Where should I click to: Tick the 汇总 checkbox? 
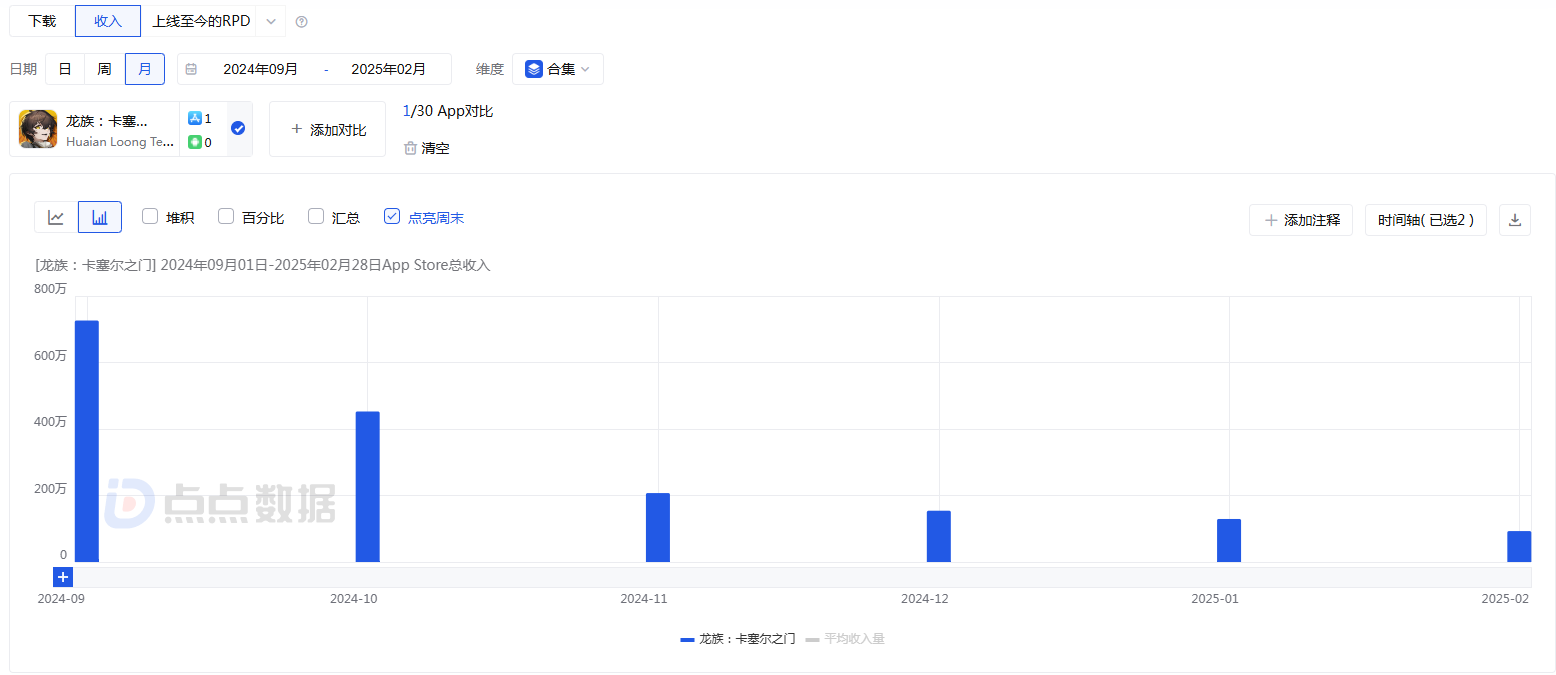(316, 216)
